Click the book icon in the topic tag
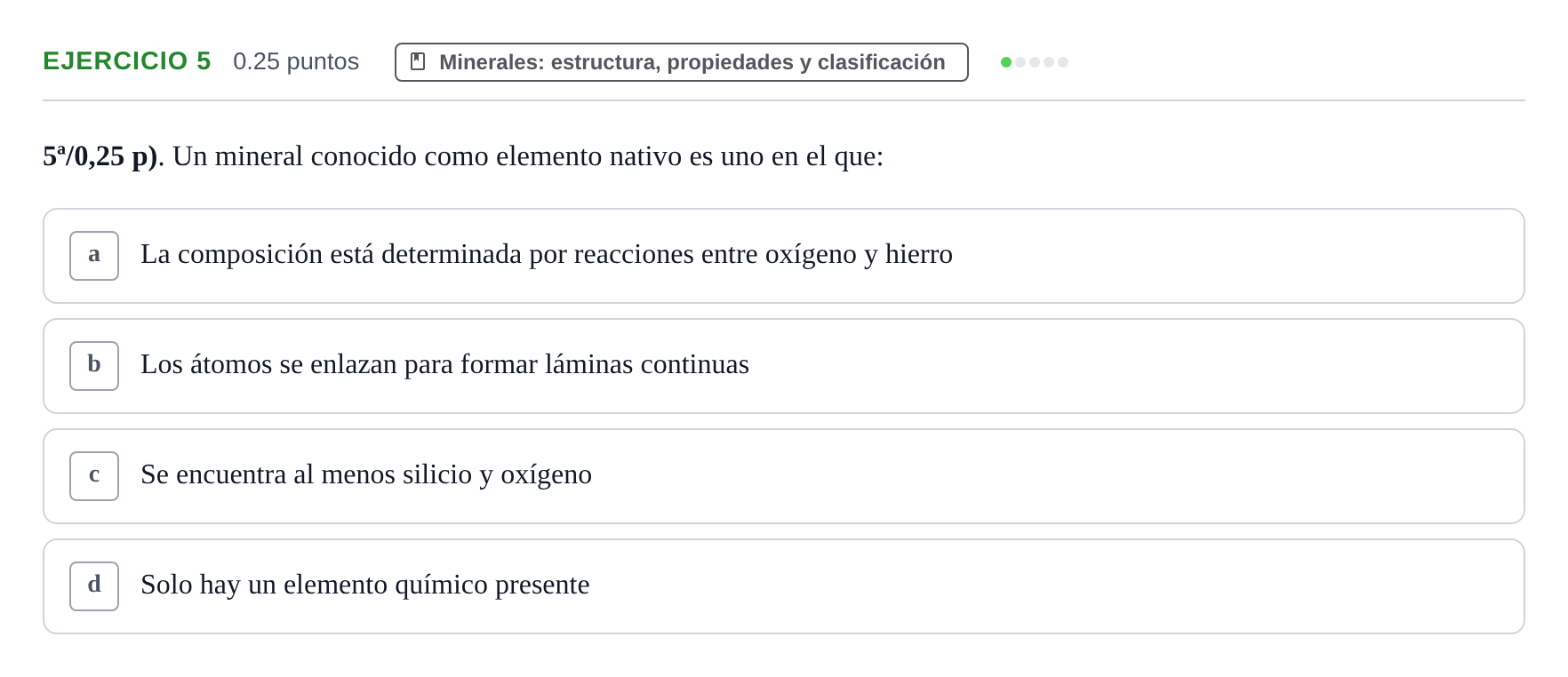The width and height of the screenshot is (1568, 677). [418, 61]
